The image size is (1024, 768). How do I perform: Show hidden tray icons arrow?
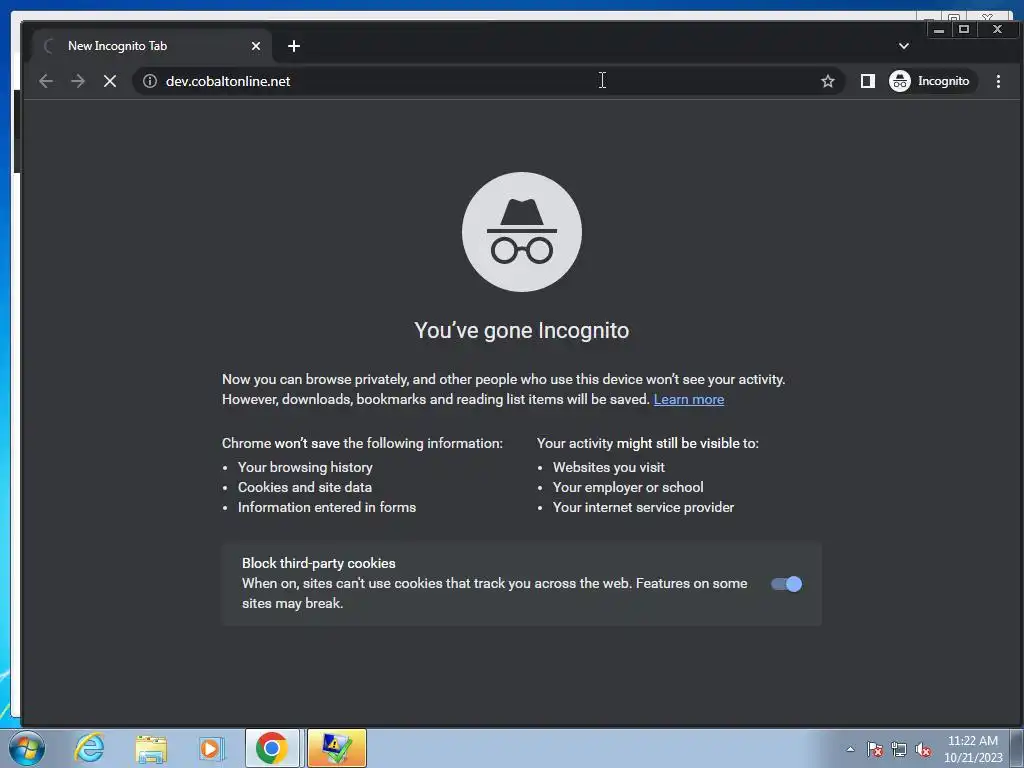coord(850,749)
